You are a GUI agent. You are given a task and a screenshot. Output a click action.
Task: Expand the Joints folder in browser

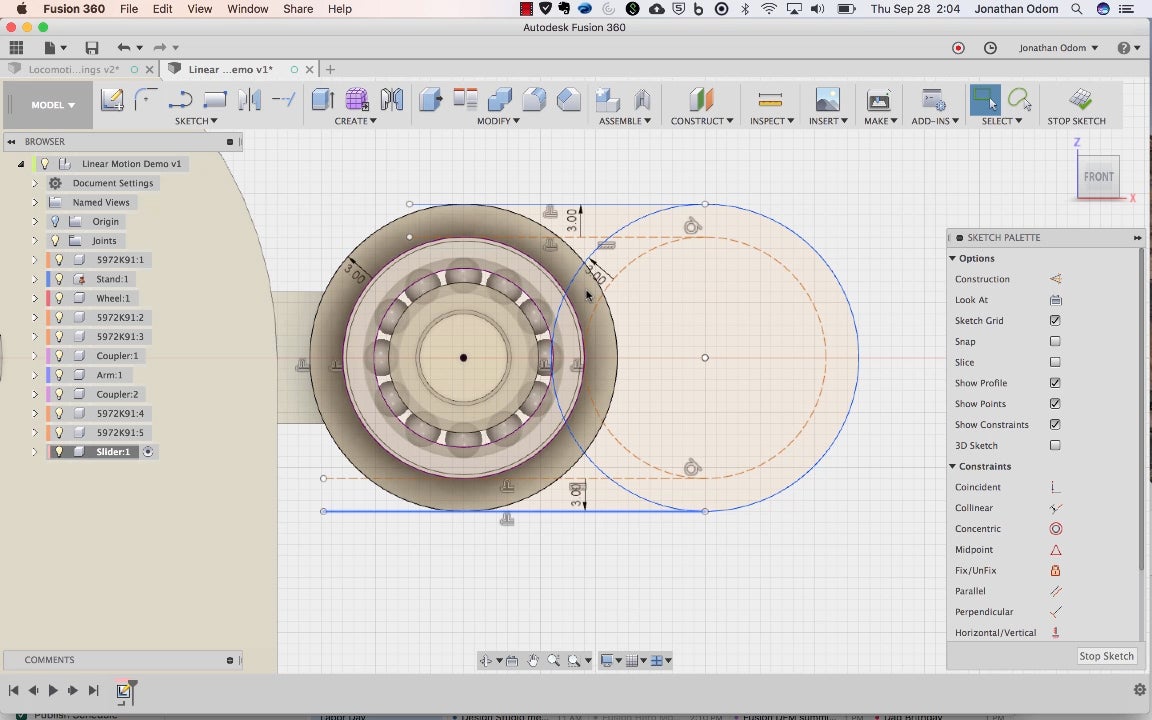[35, 241]
